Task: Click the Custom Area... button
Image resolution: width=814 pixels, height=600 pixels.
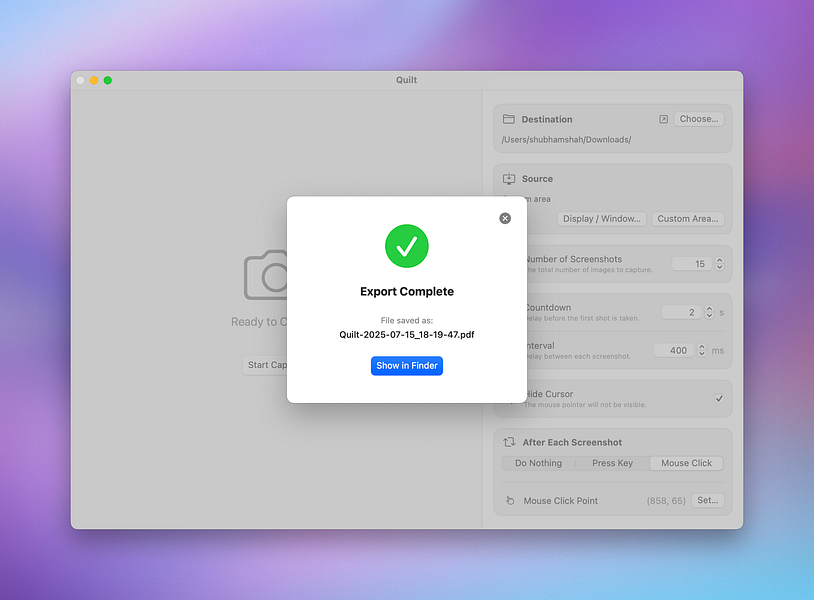Action: 688,219
